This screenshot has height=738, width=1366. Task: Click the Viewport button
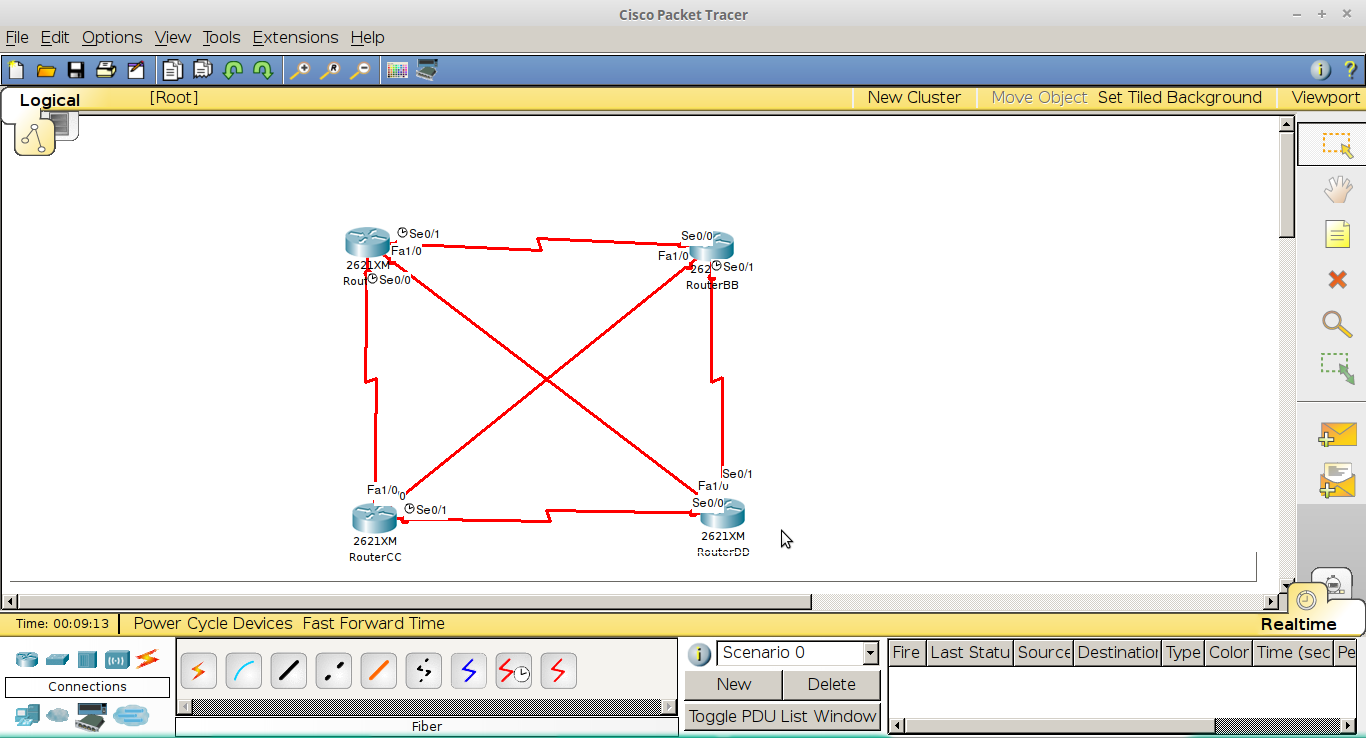pyautogui.click(x=1325, y=97)
